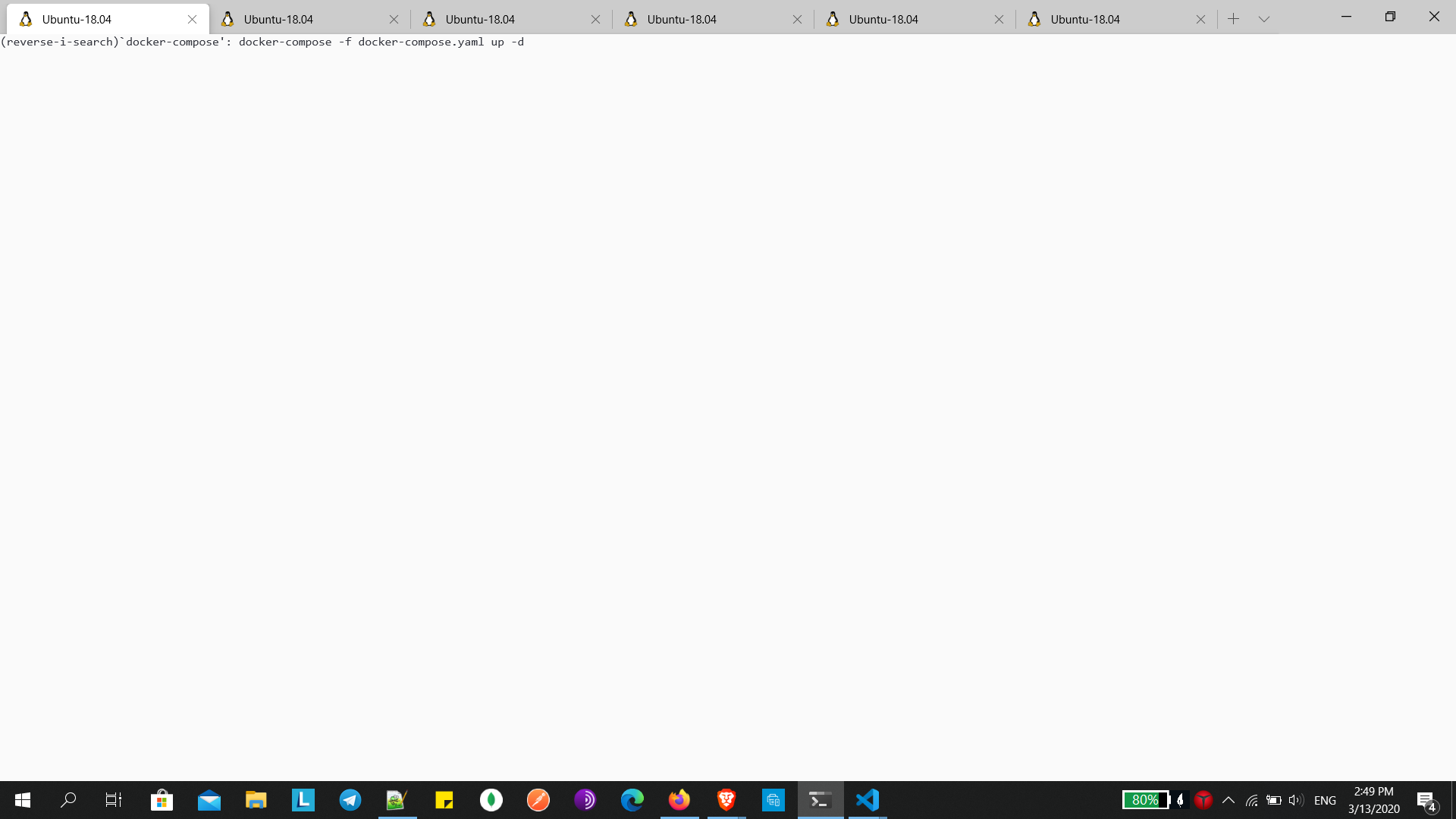Open MongoDB Compass from taskbar

point(491,800)
